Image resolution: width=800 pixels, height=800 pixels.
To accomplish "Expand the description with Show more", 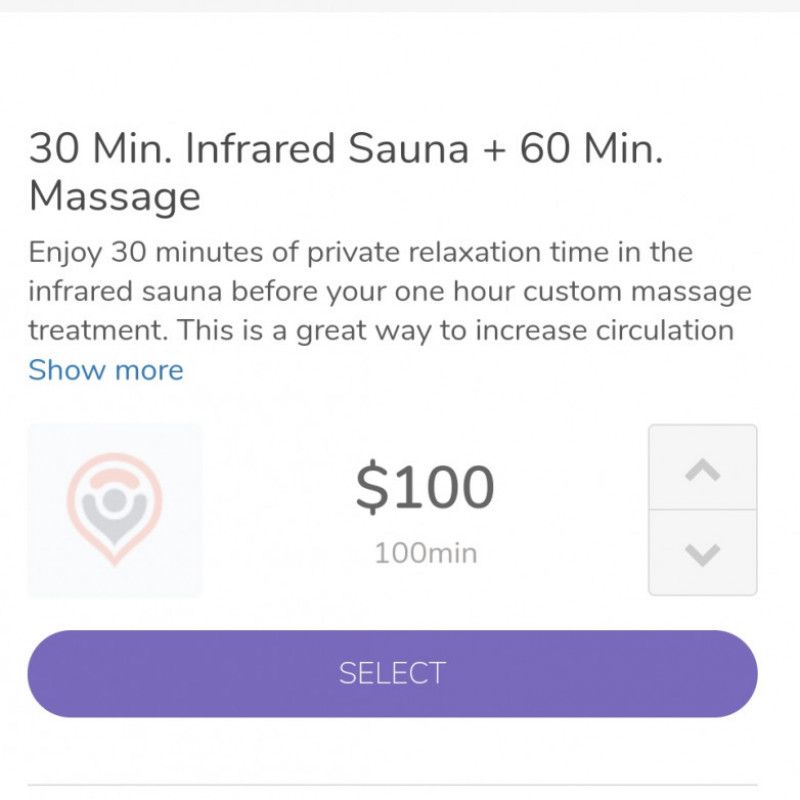I will click(106, 370).
